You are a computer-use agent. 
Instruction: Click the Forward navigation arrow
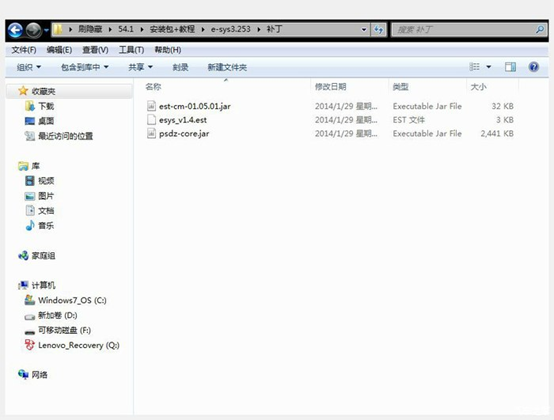coord(34,30)
